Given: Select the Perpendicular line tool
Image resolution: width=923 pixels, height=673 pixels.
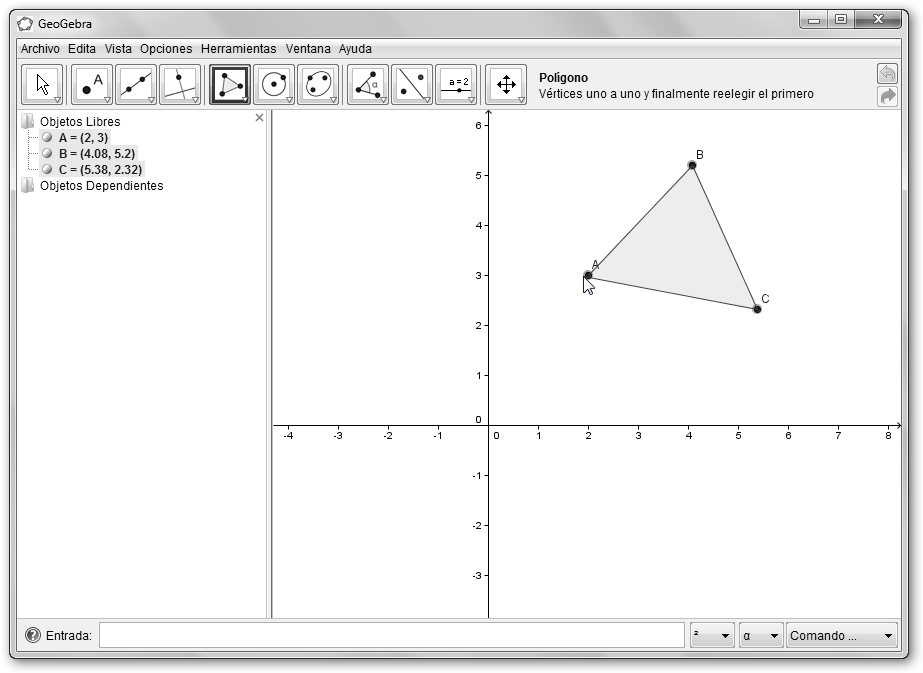Looking at the screenshot, I should click(x=180, y=85).
